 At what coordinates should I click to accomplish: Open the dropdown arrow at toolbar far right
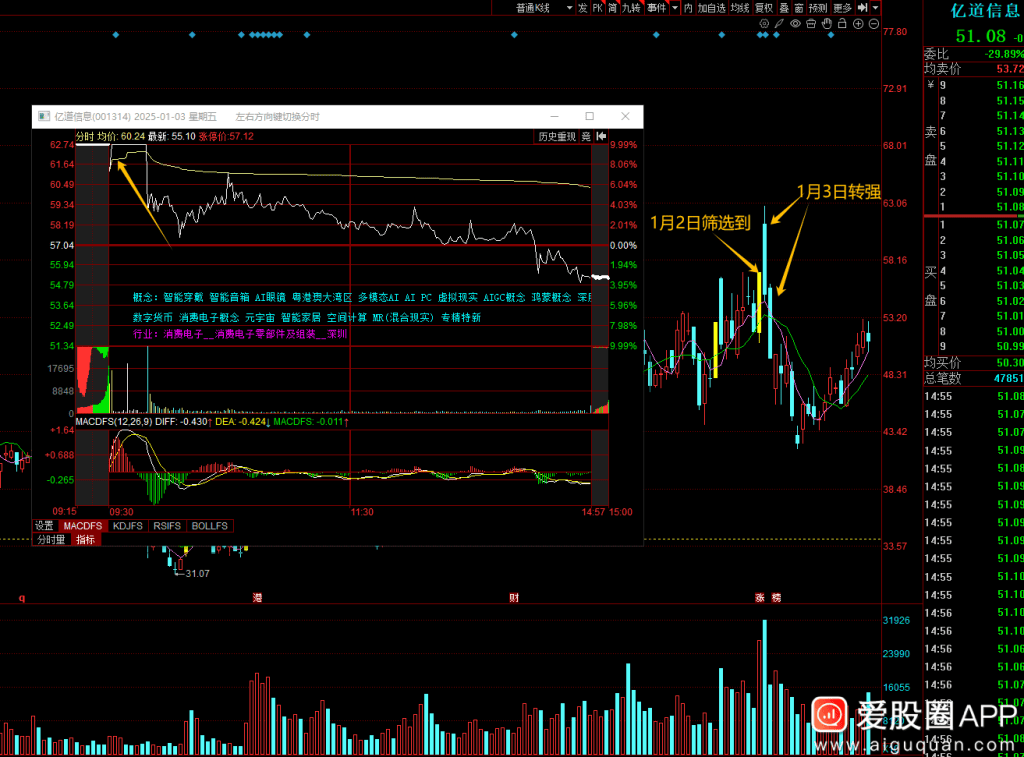click(875, 8)
